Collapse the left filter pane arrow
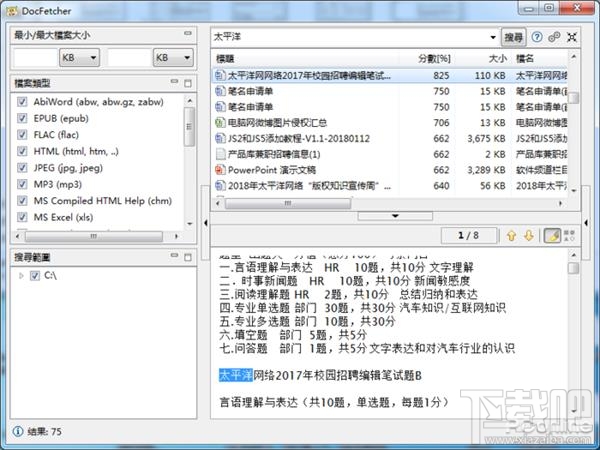Screen dimensions: 600x450 tap(205, 222)
